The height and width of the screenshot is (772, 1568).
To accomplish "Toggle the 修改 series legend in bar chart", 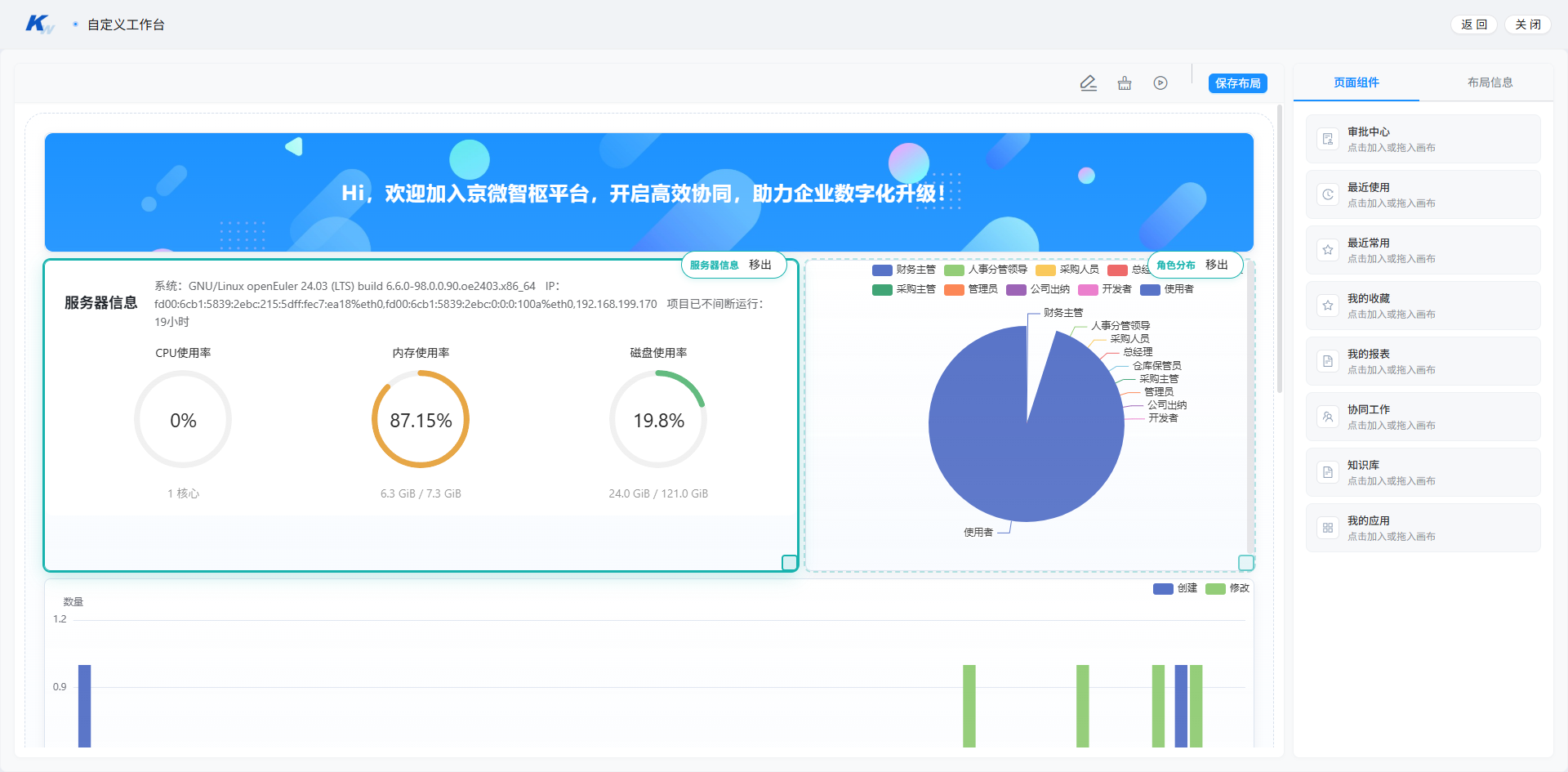I will click(x=1227, y=588).
